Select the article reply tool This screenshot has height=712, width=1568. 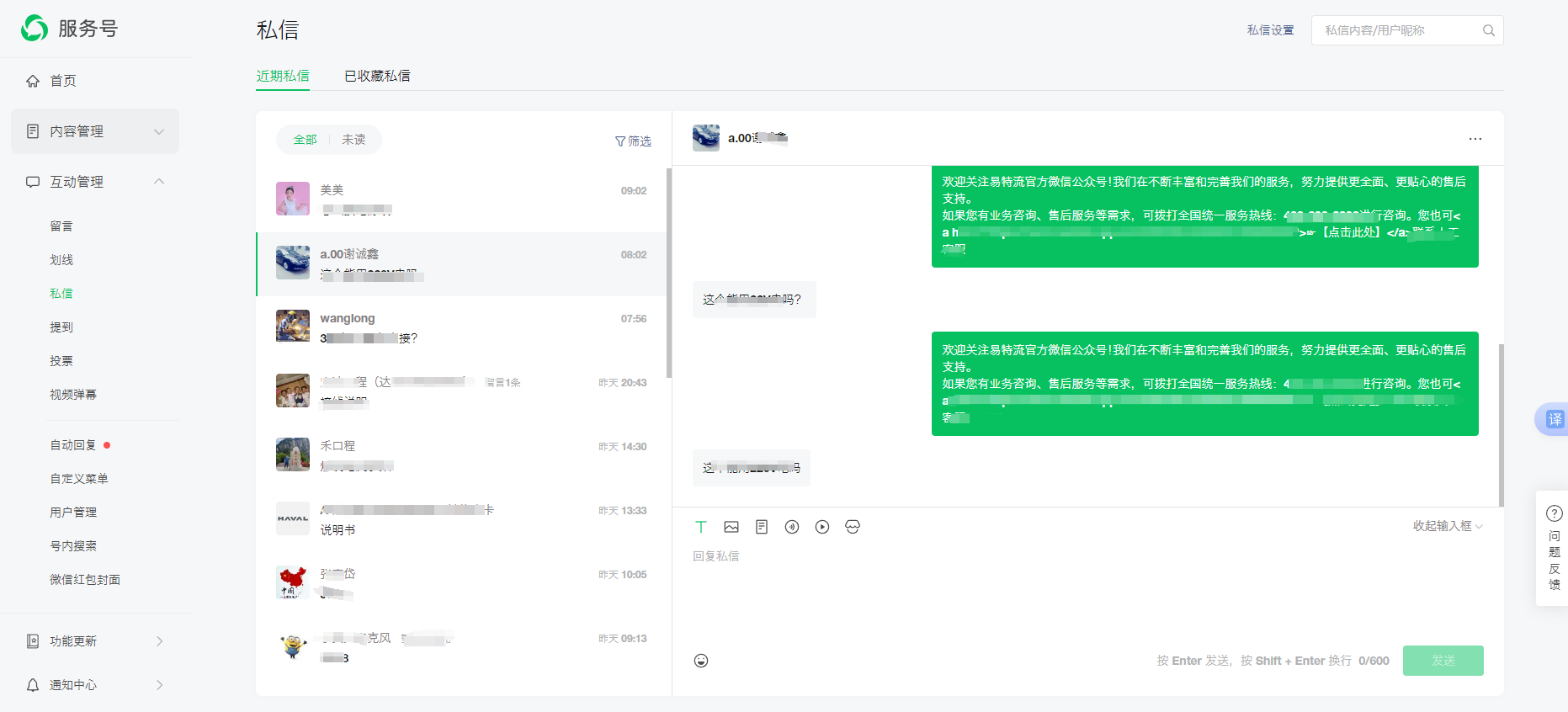click(762, 527)
